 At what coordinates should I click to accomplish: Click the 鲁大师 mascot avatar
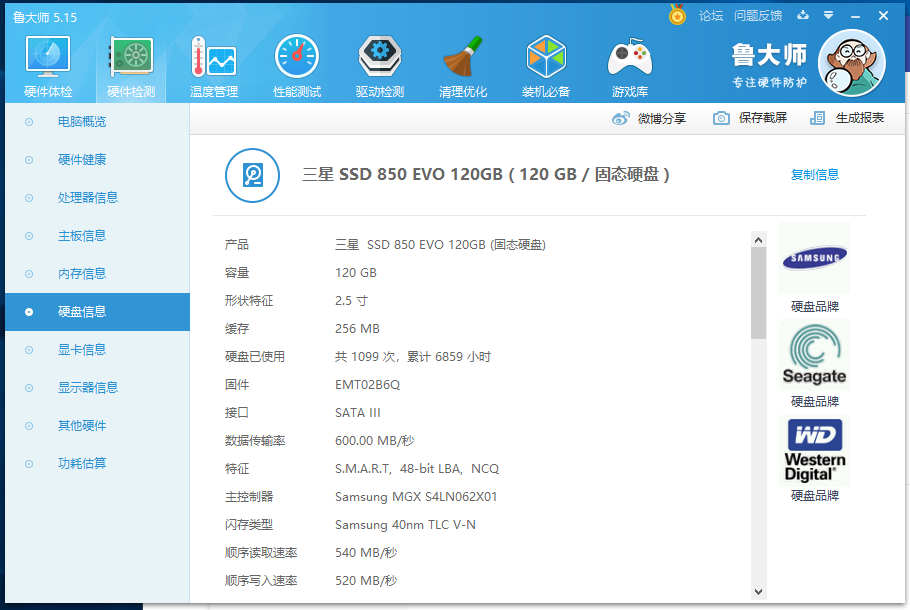click(851, 63)
